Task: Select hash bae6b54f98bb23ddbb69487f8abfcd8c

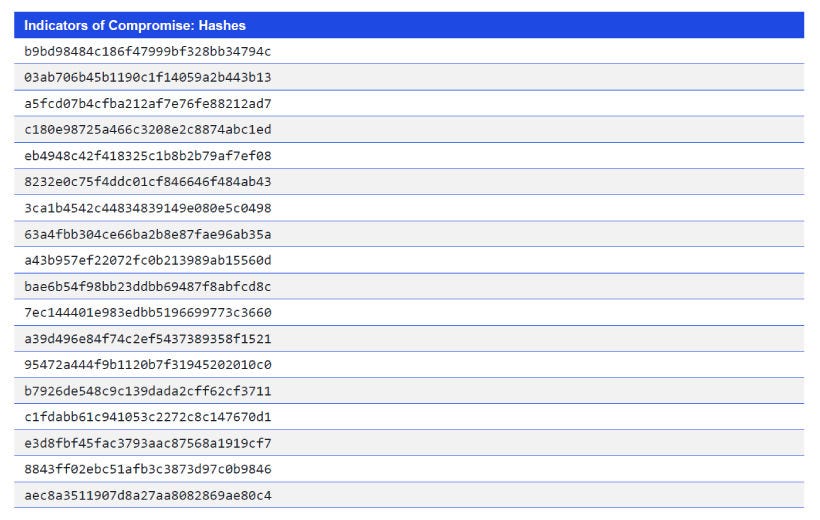Action: tap(147, 287)
